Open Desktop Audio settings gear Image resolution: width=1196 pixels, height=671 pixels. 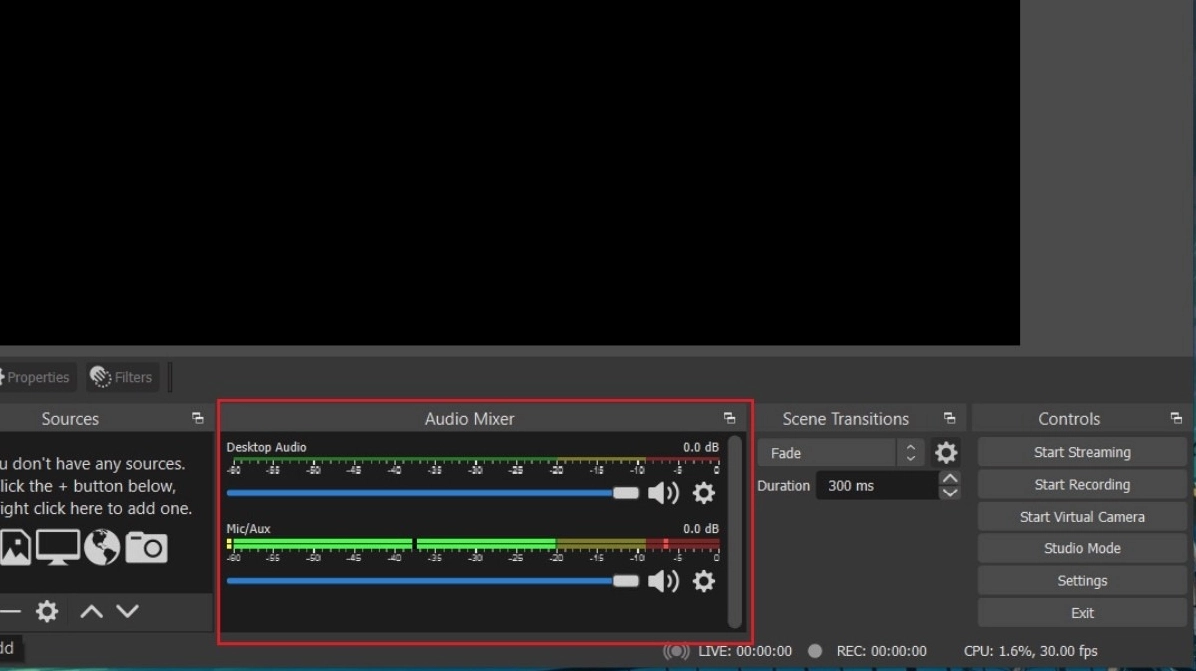704,493
